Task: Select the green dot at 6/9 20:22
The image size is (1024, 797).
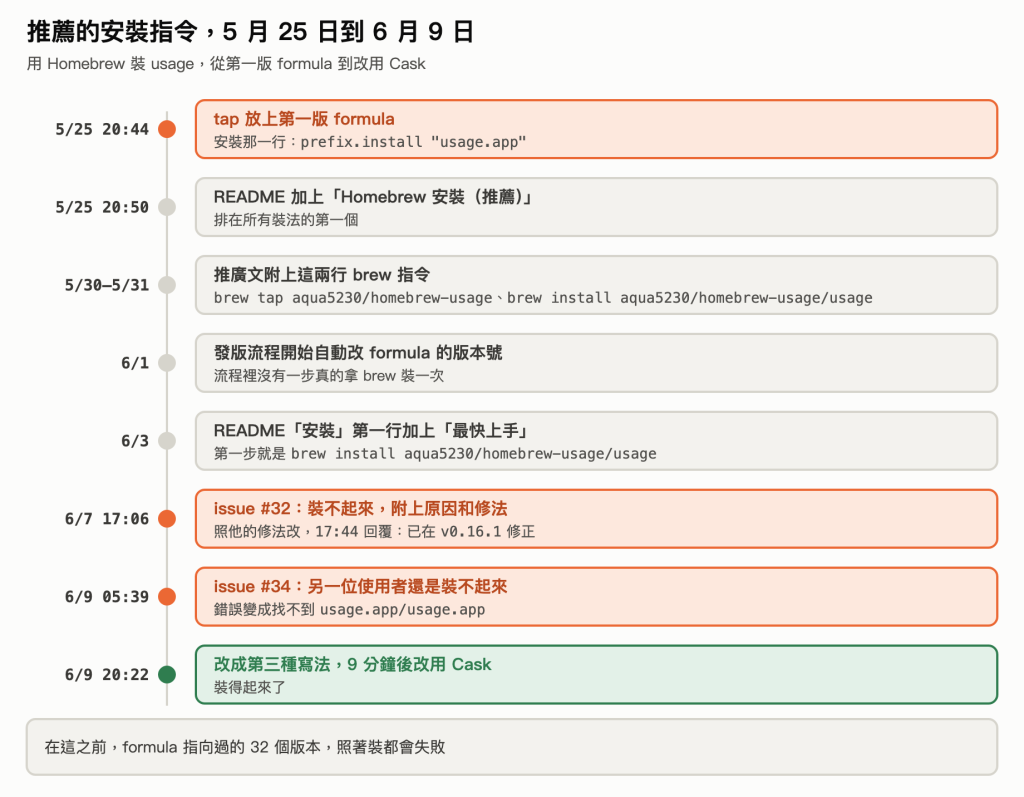Action: (167, 674)
